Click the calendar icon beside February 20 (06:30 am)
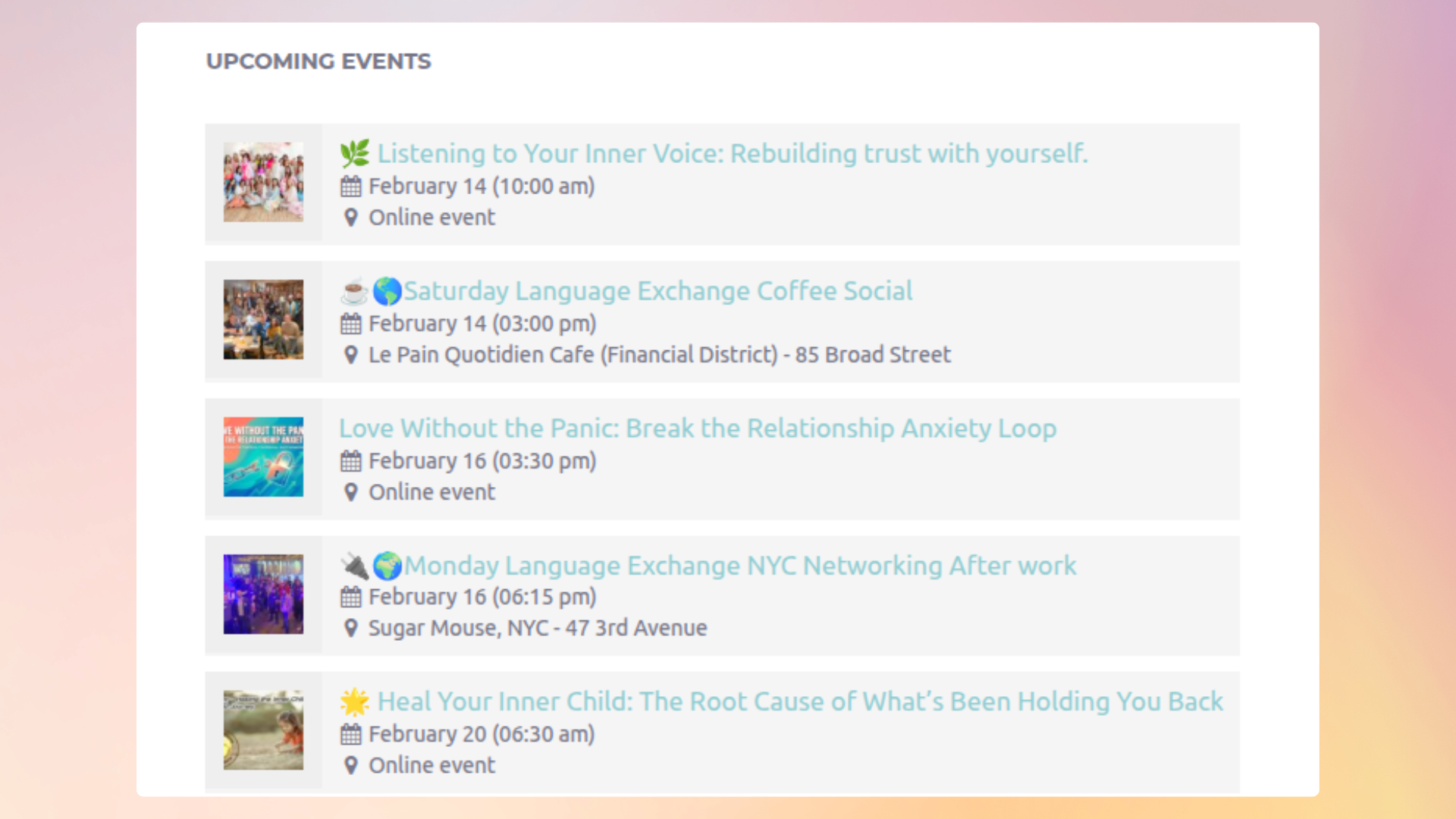 tap(350, 734)
